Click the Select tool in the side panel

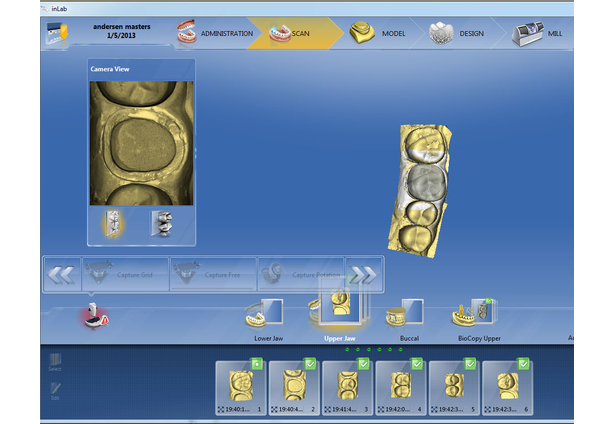(55, 362)
